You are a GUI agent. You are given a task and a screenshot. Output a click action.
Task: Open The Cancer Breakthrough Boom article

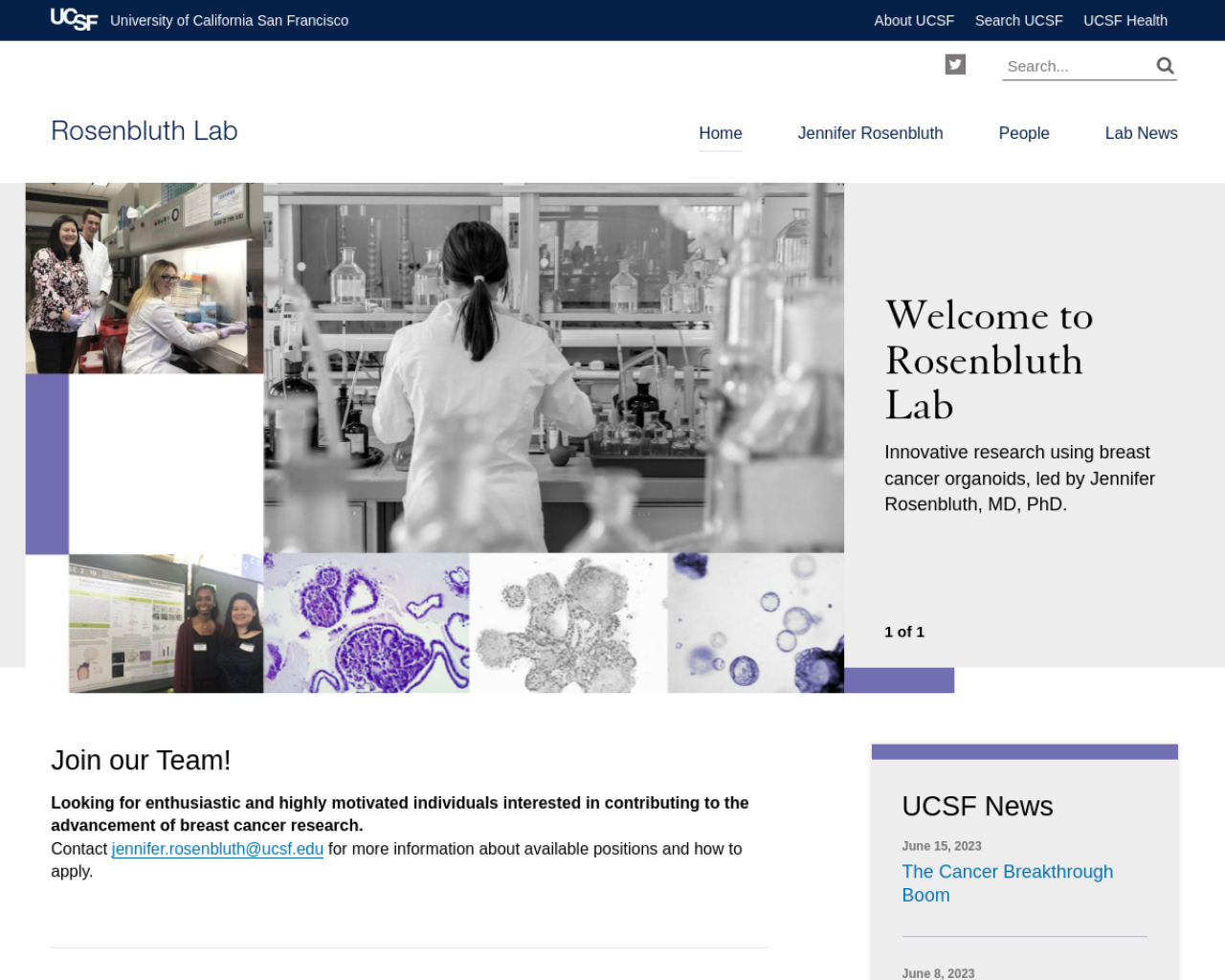tap(1008, 883)
